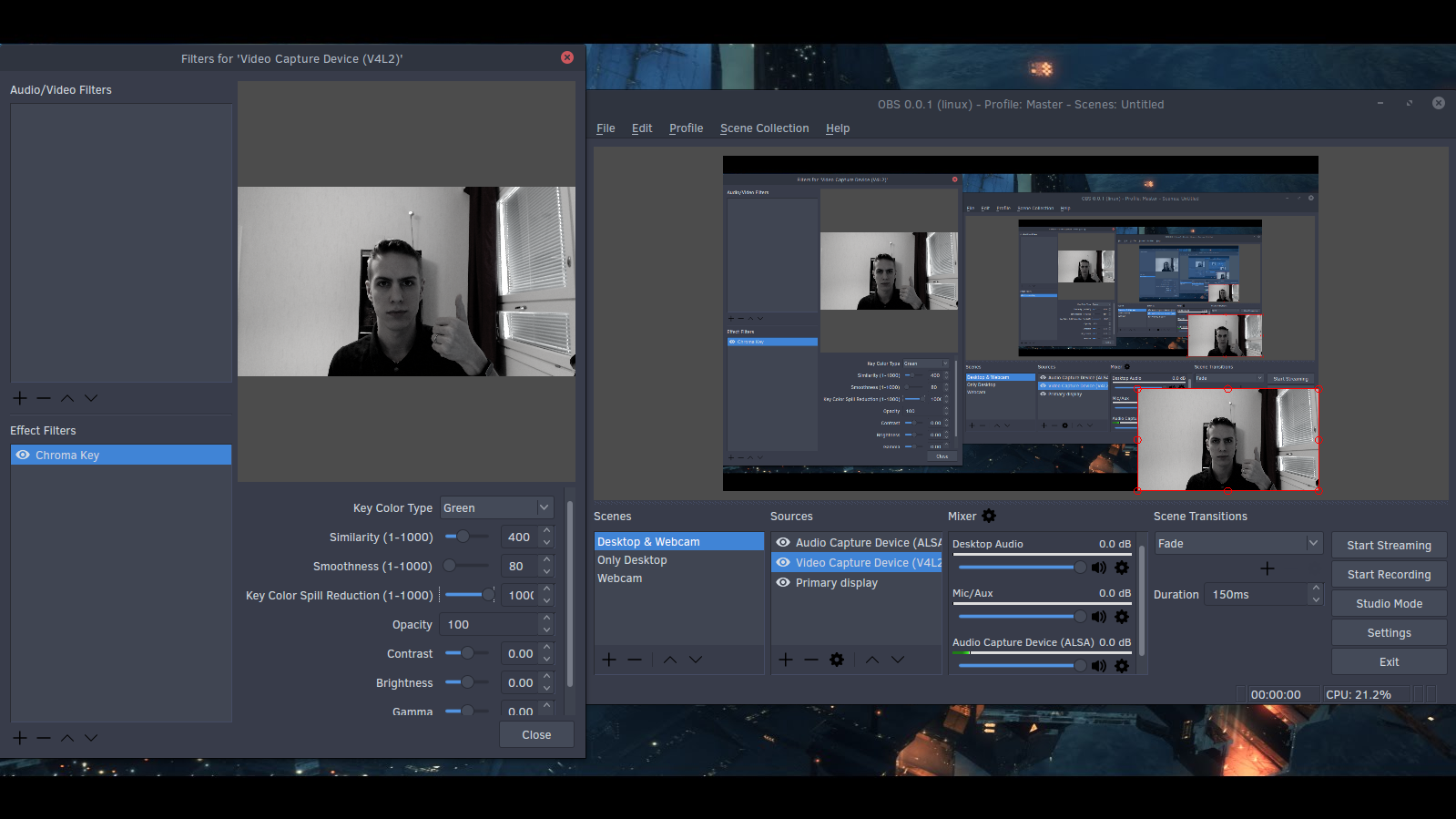
Task: Click Close button in Filters dialog
Action: [x=536, y=735]
